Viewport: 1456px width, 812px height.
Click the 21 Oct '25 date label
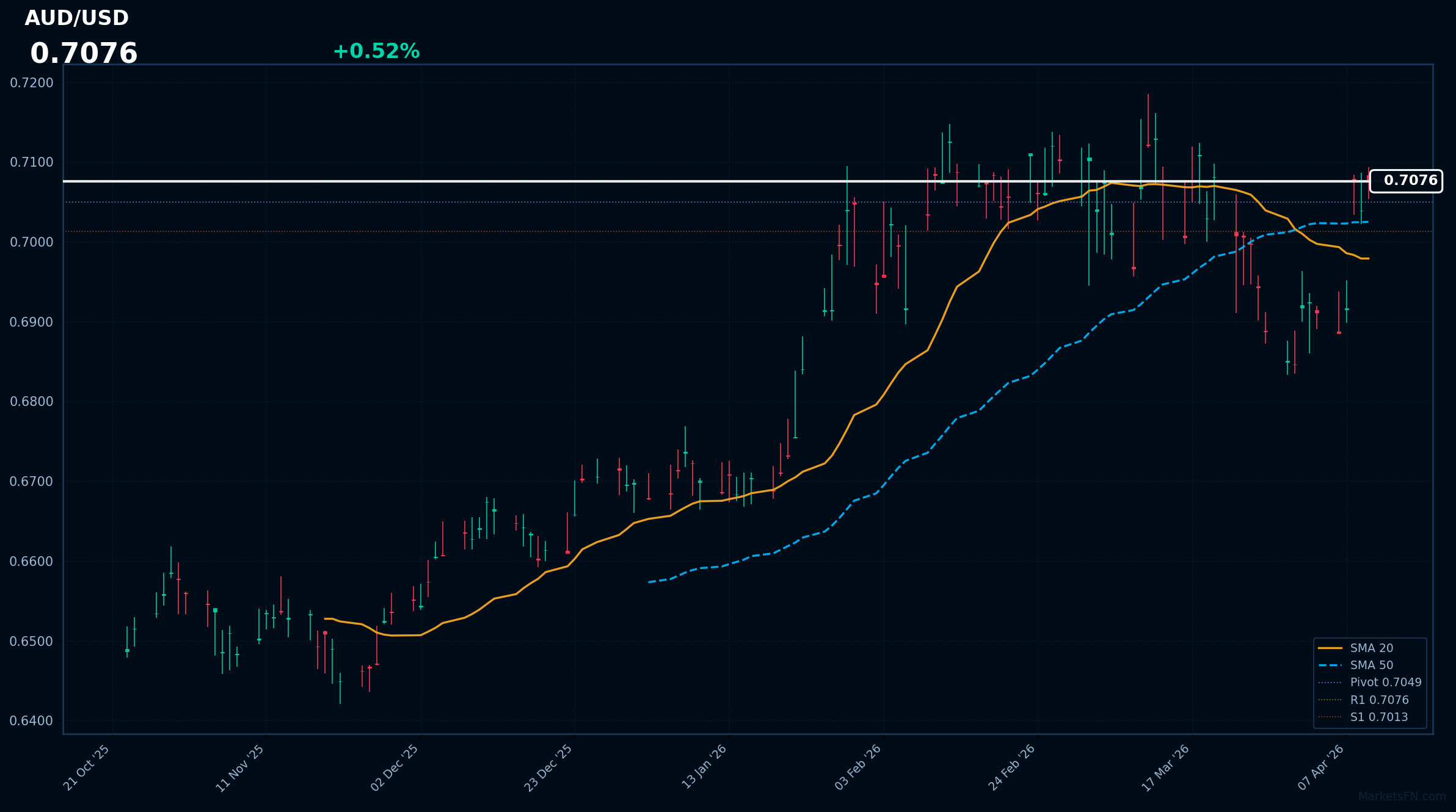pos(87,767)
